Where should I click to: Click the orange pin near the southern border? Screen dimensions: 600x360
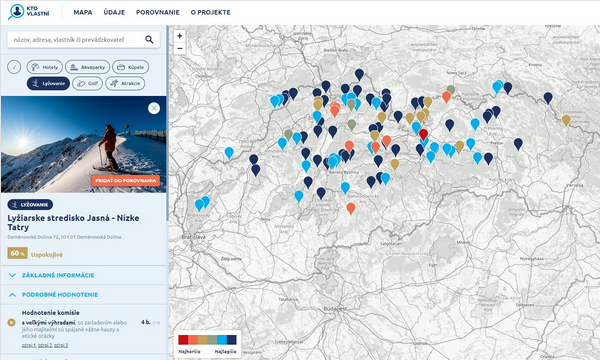tap(351, 208)
